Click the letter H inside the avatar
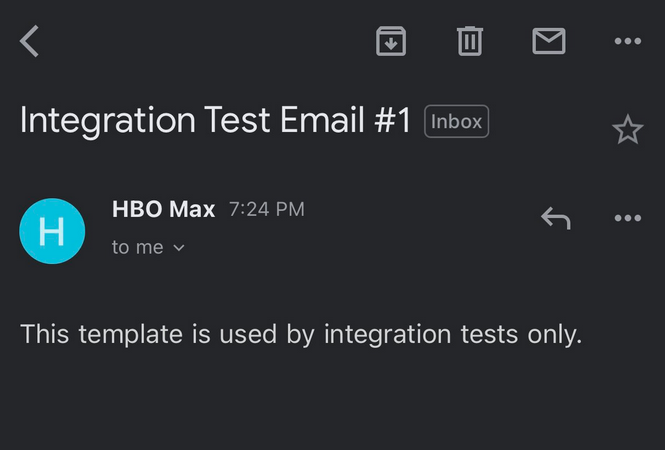 pos(52,231)
